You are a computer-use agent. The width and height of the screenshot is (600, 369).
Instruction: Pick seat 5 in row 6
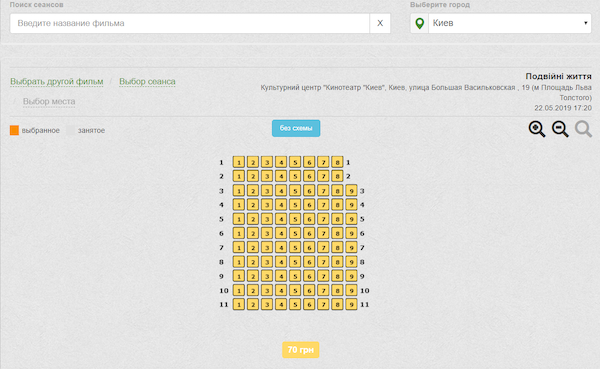(x=295, y=233)
